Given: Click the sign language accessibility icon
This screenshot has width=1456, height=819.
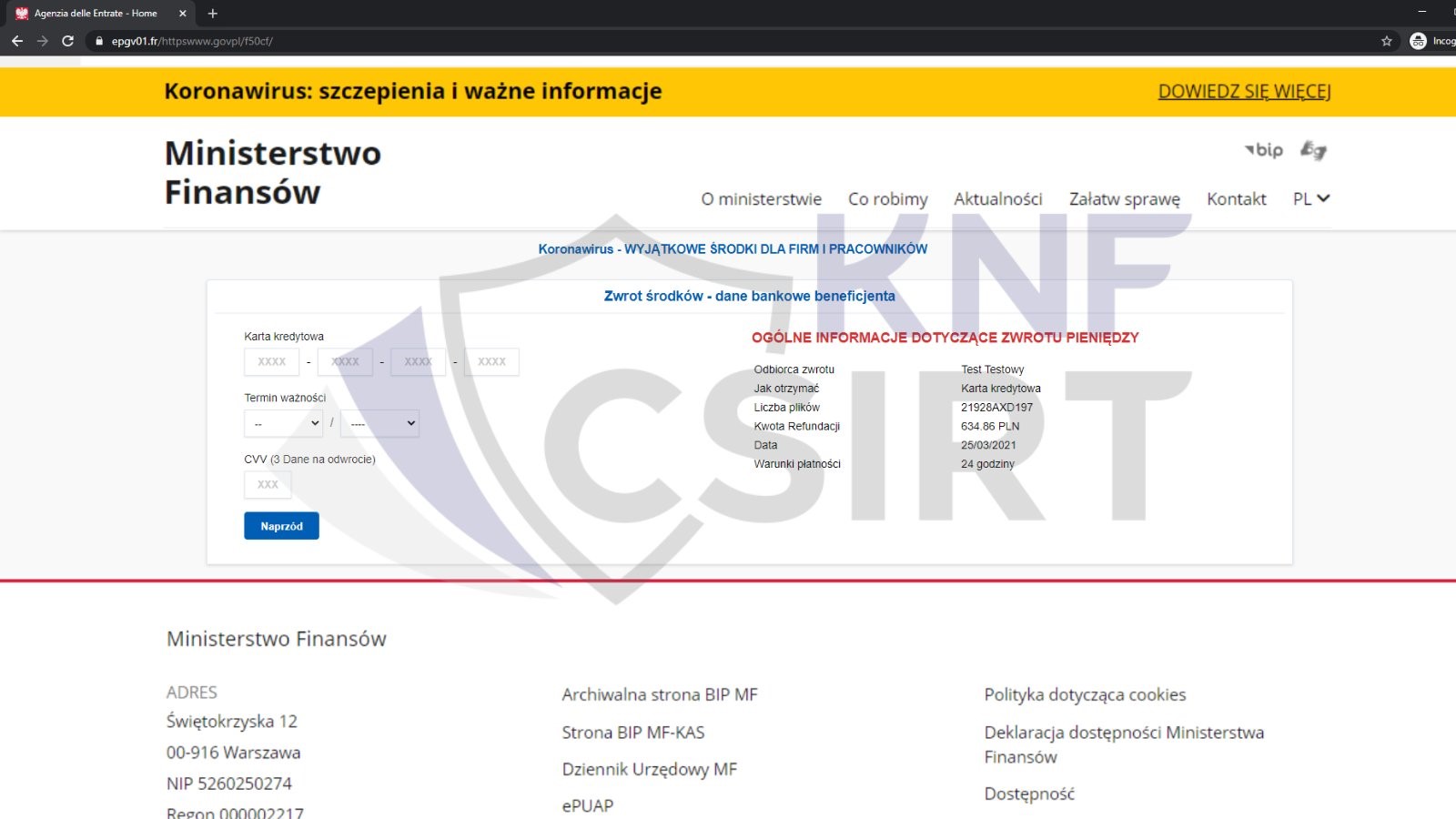Looking at the screenshot, I should click(1313, 150).
